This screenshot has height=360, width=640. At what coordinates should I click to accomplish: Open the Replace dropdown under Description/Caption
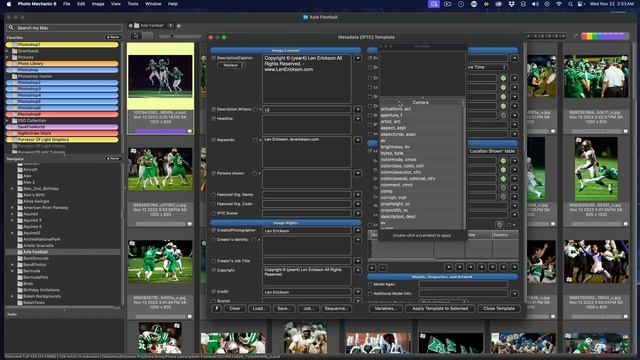pos(231,65)
